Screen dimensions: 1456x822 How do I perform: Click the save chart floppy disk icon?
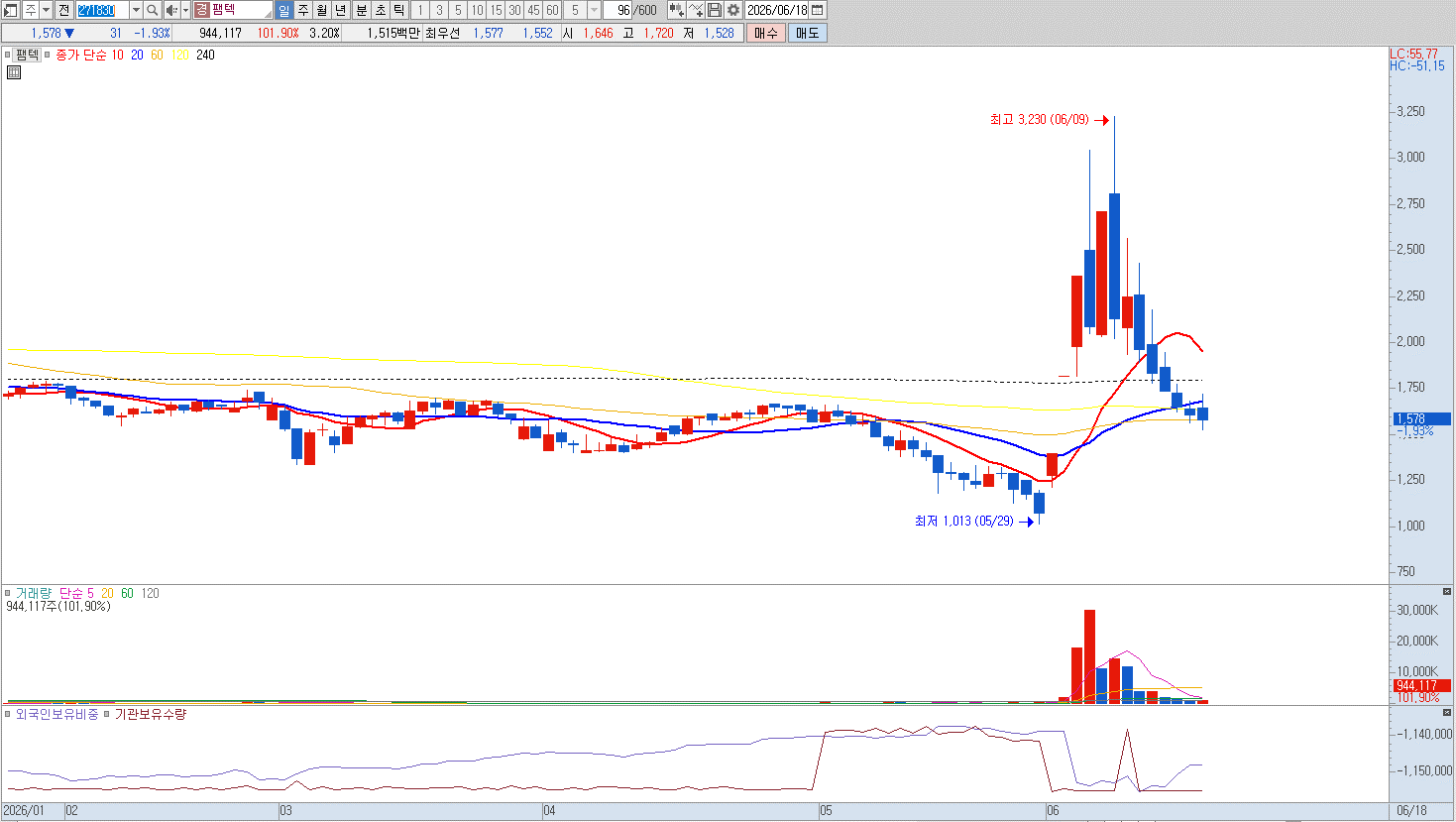[715, 10]
